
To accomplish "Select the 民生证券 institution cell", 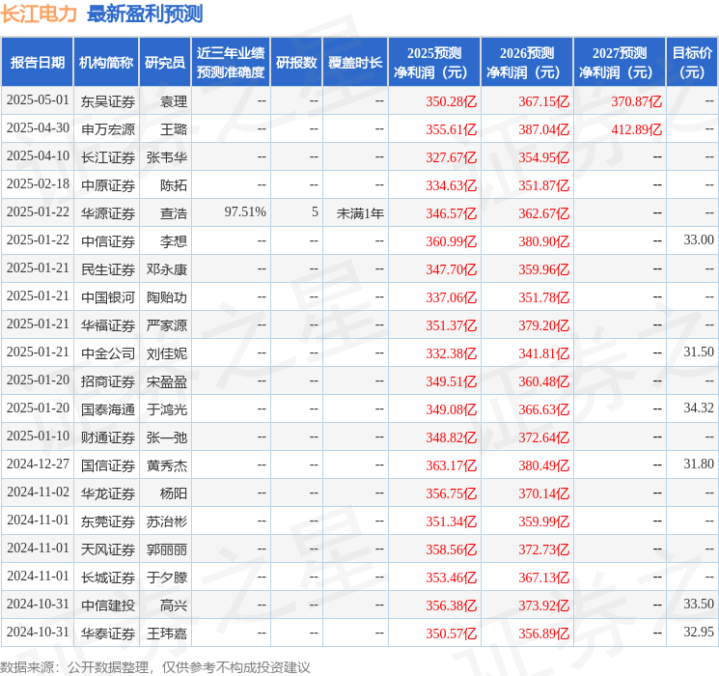I will coord(108,269).
